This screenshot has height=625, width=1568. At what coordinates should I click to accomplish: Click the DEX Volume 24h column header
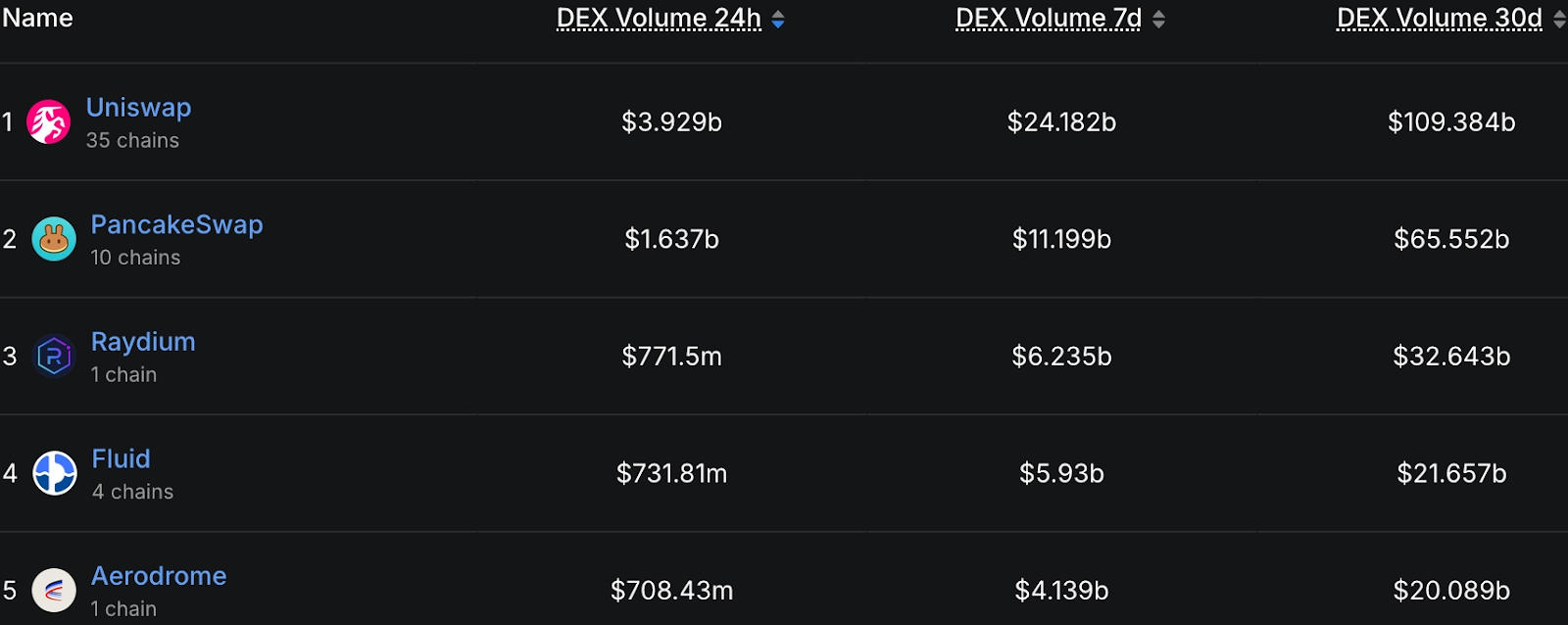tap(659, 19)
